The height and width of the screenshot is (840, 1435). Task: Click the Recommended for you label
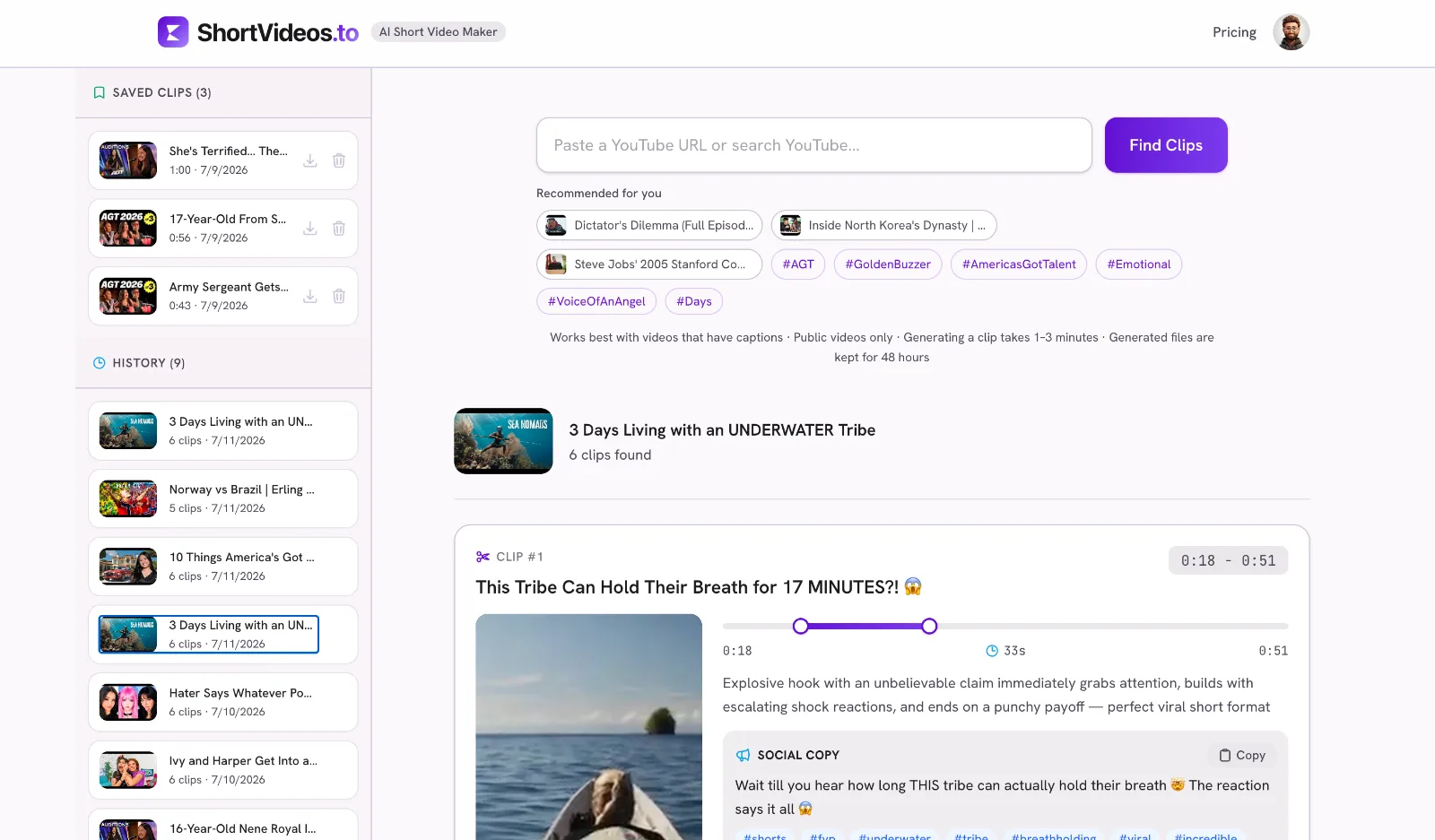(x=599, y=194)
